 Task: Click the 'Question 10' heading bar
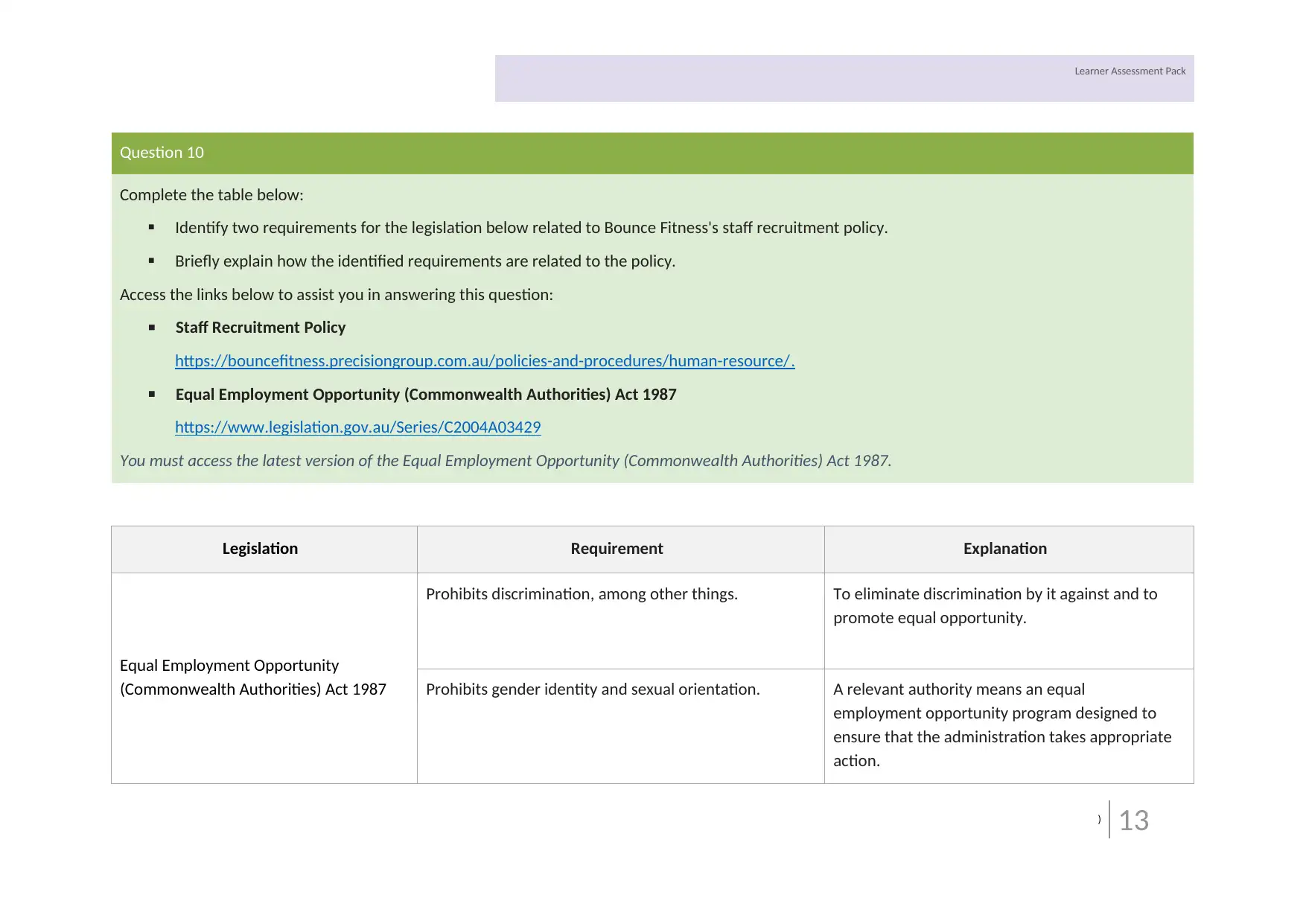point(652,153)
